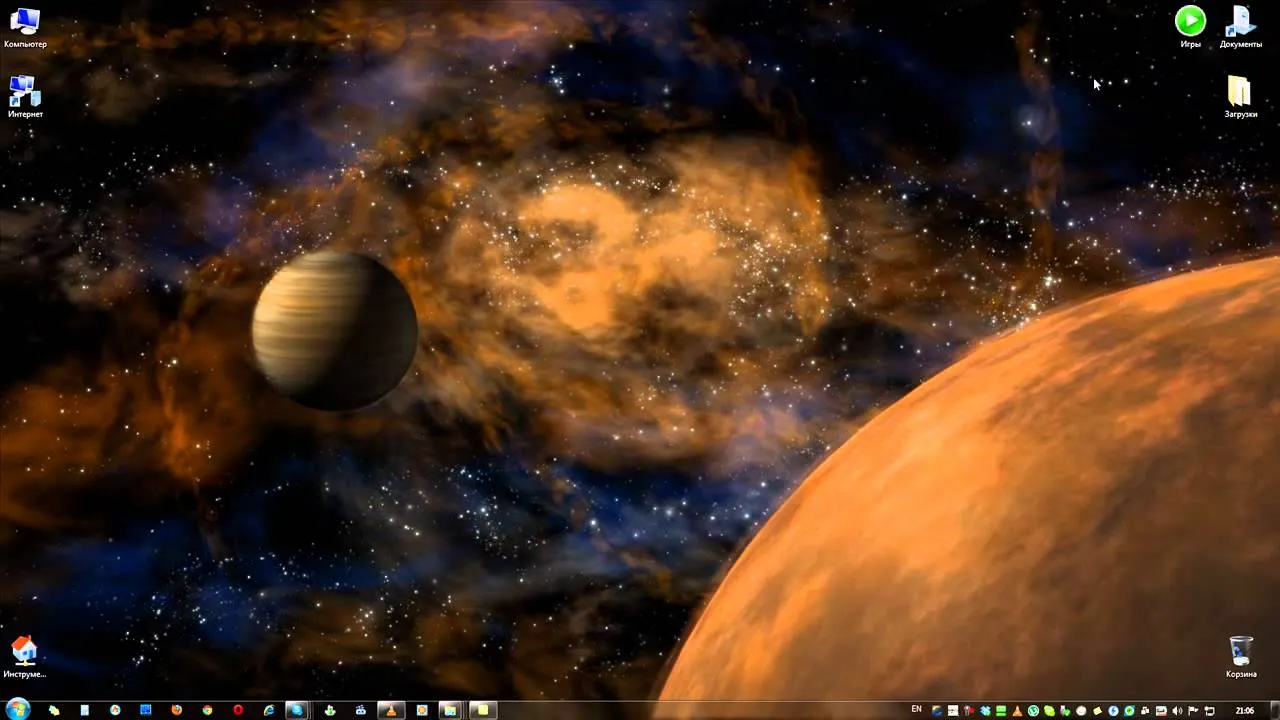Screen dimensions: 1280x720
Task: Open the 21:06 system clock
Action: click(x=1245, y=711)
